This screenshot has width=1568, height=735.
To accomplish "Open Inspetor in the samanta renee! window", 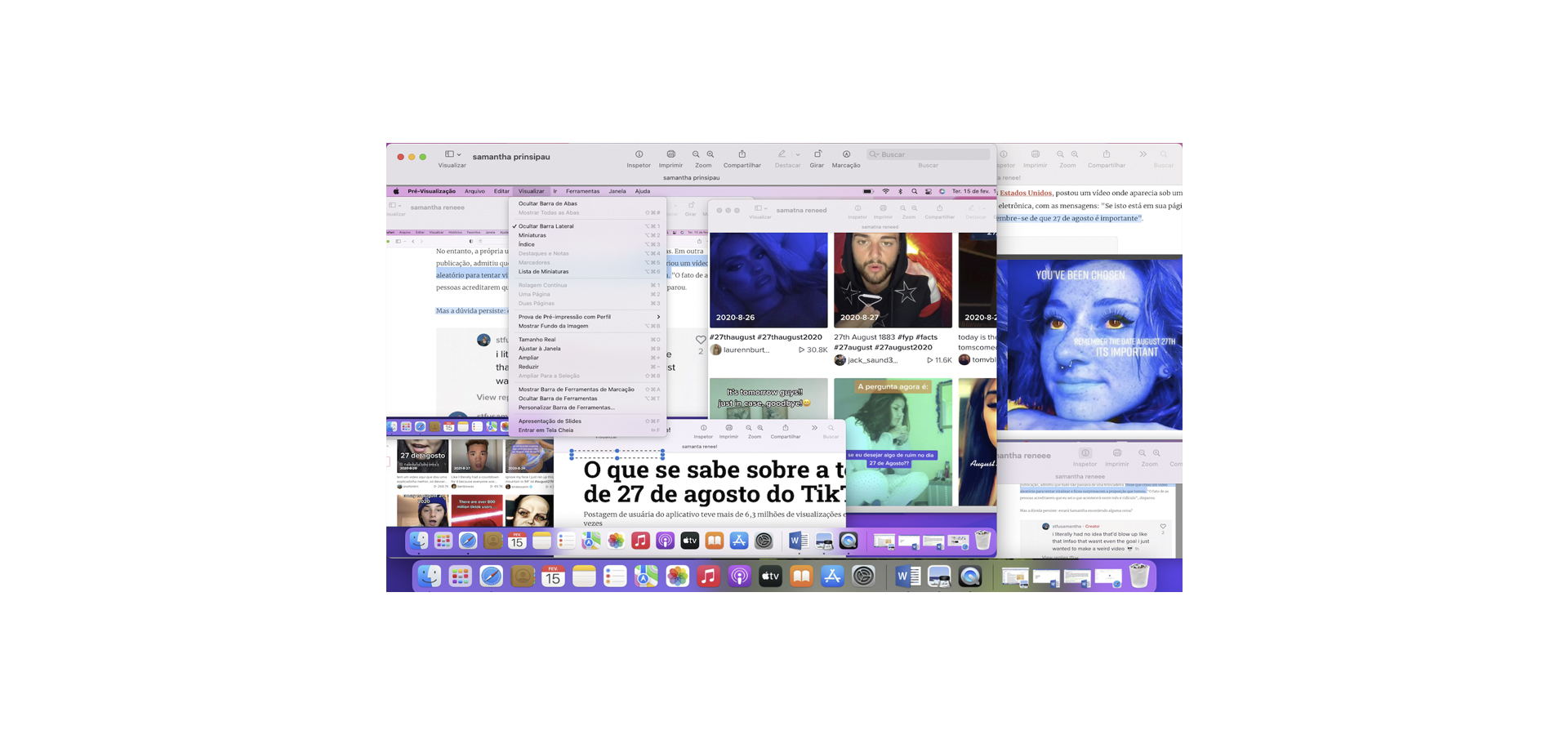I will (x=703, y=428).
